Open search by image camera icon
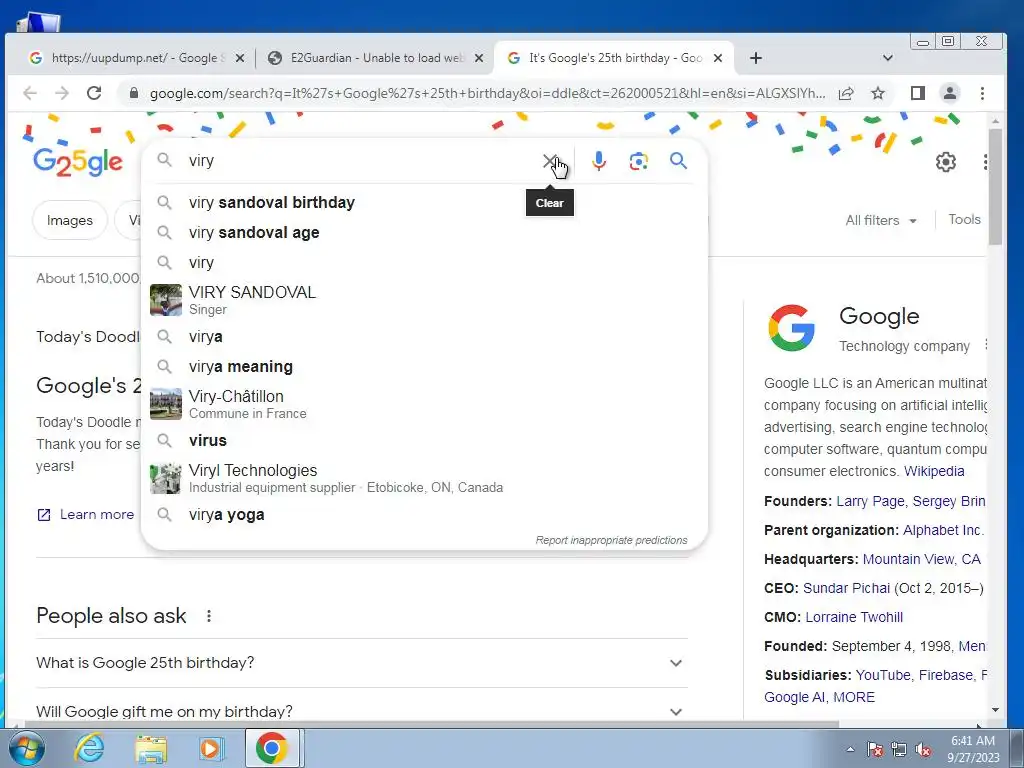This screenshot has height=768, width=1024. click(x=639, y=161)
